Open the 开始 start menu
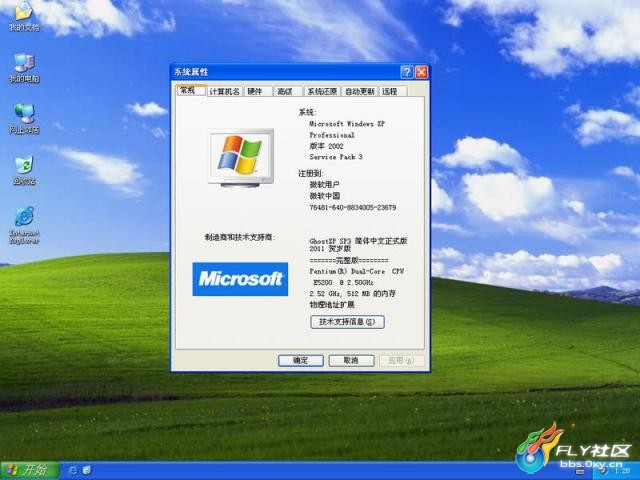Viewport: 640px width, 480px height. (x=30, y=471)
